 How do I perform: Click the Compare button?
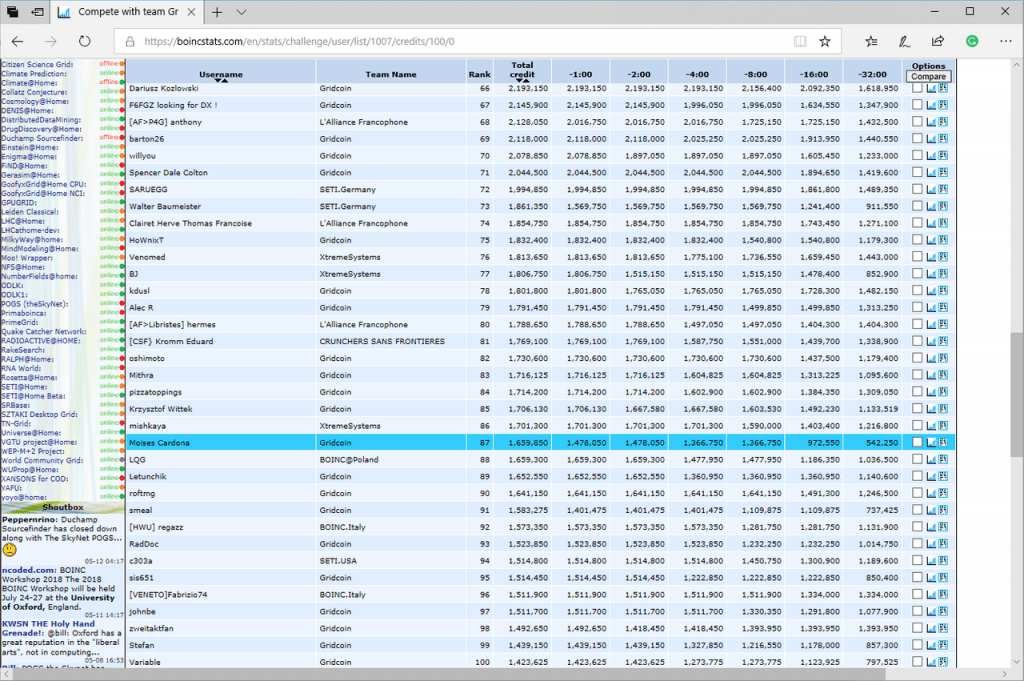928,76
